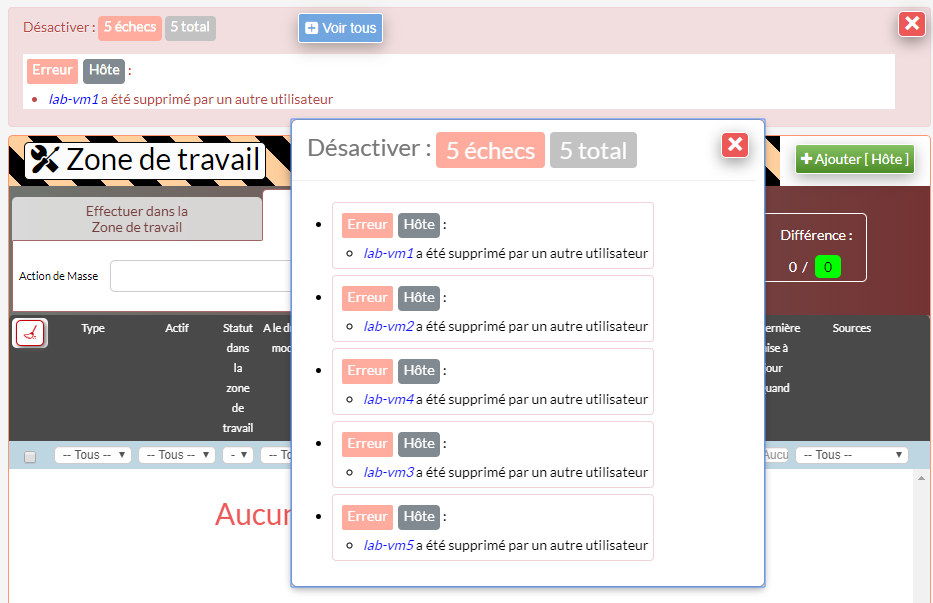The image size is (933, 603).
Task: Open the Actif column Tous dropdown
Action: (177, 455)
